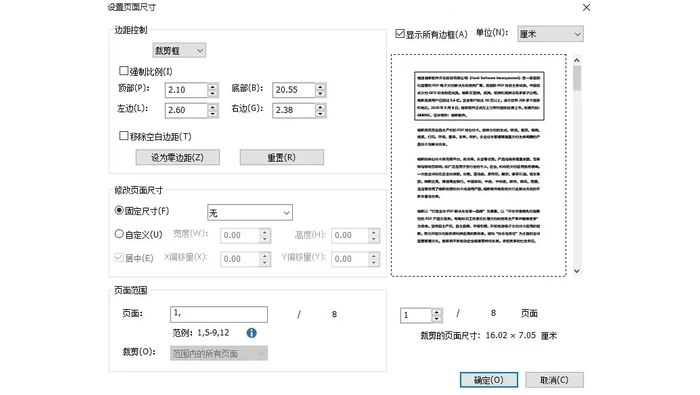Click the 底部(B) margin field with 20.55
Screen dimensions: 700x395
point(294,90)
